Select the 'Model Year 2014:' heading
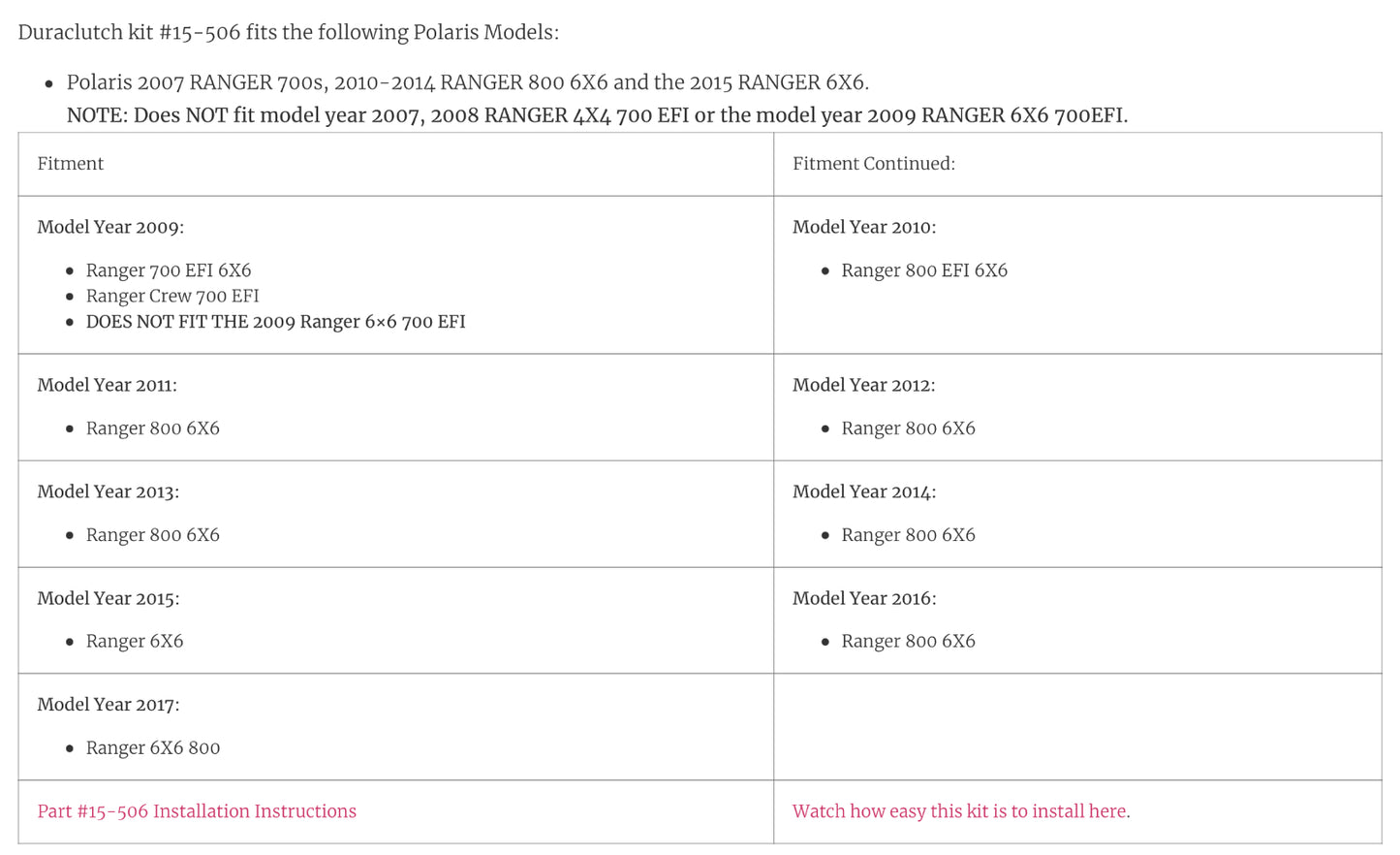 (x=864, y=492)
